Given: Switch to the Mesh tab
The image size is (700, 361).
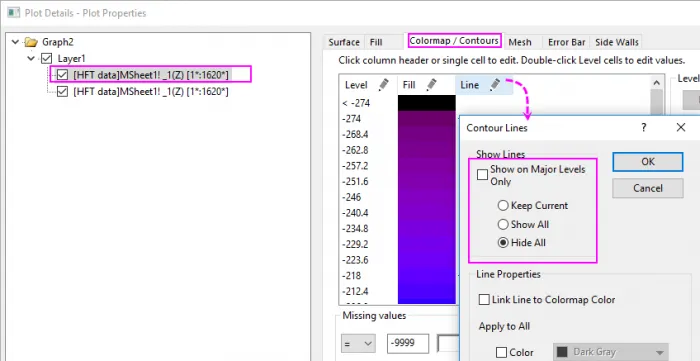Looking at the screenshot, I should (520, 42).
